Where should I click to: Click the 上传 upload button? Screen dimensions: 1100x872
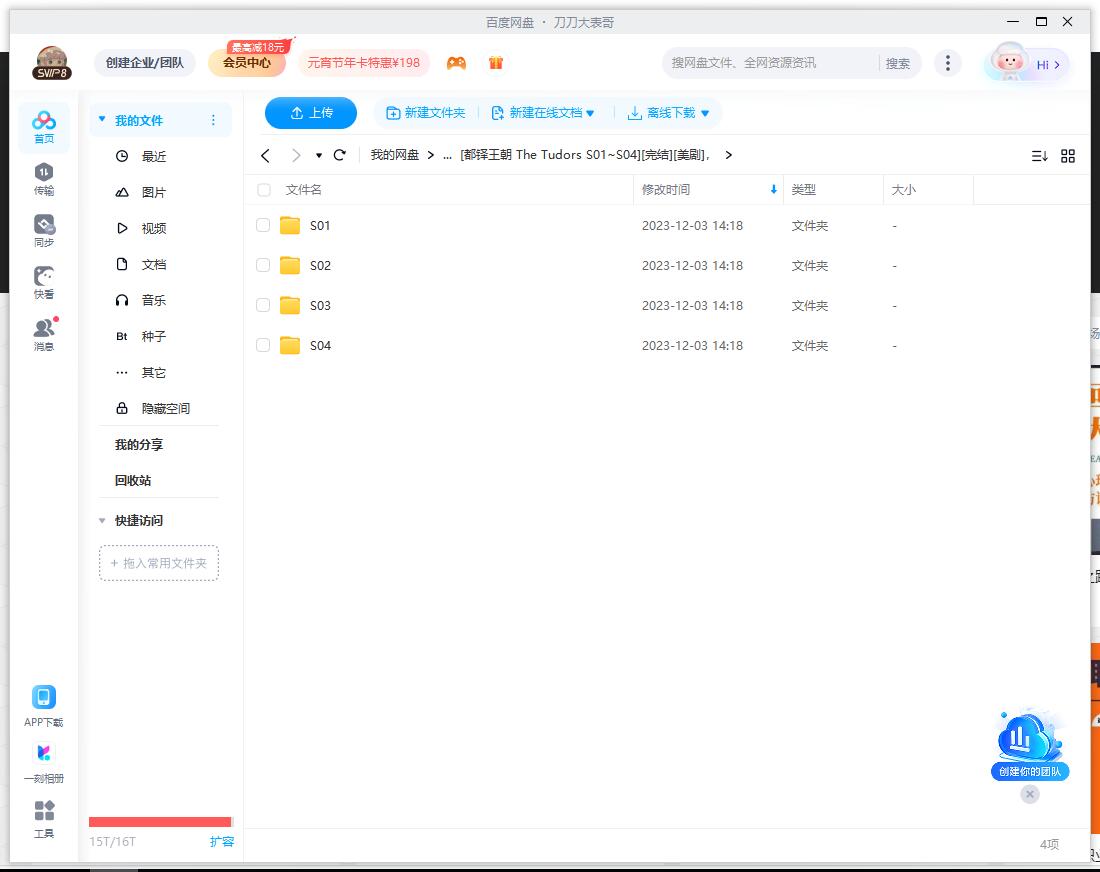310,113
